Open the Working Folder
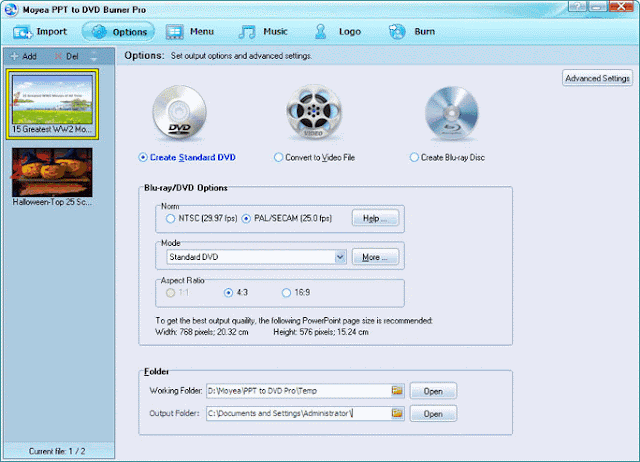 433,391
